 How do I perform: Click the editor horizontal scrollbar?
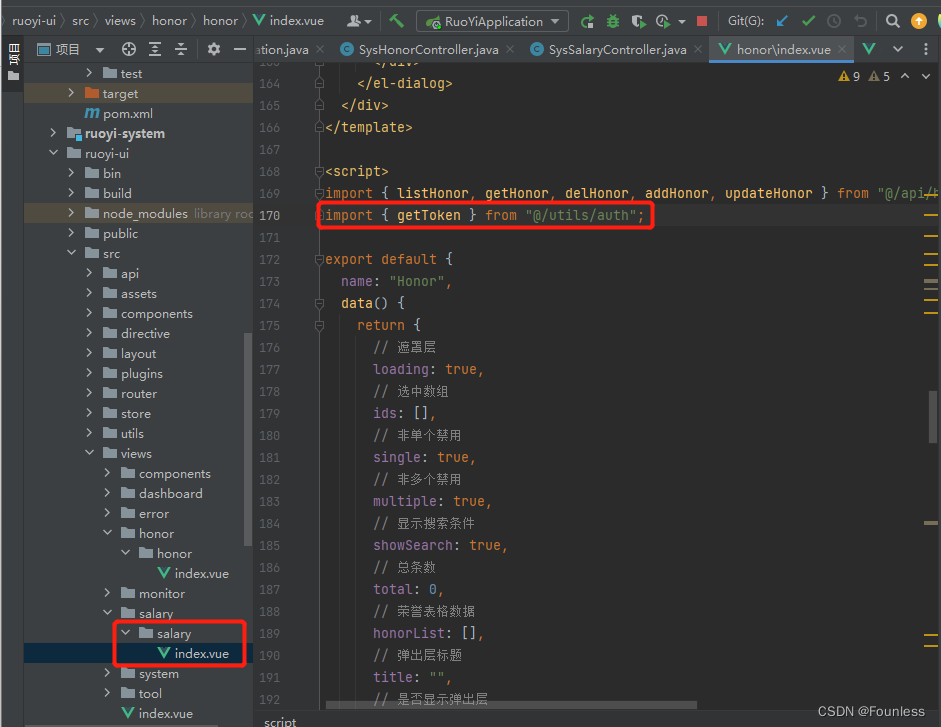tap(511, 705)
